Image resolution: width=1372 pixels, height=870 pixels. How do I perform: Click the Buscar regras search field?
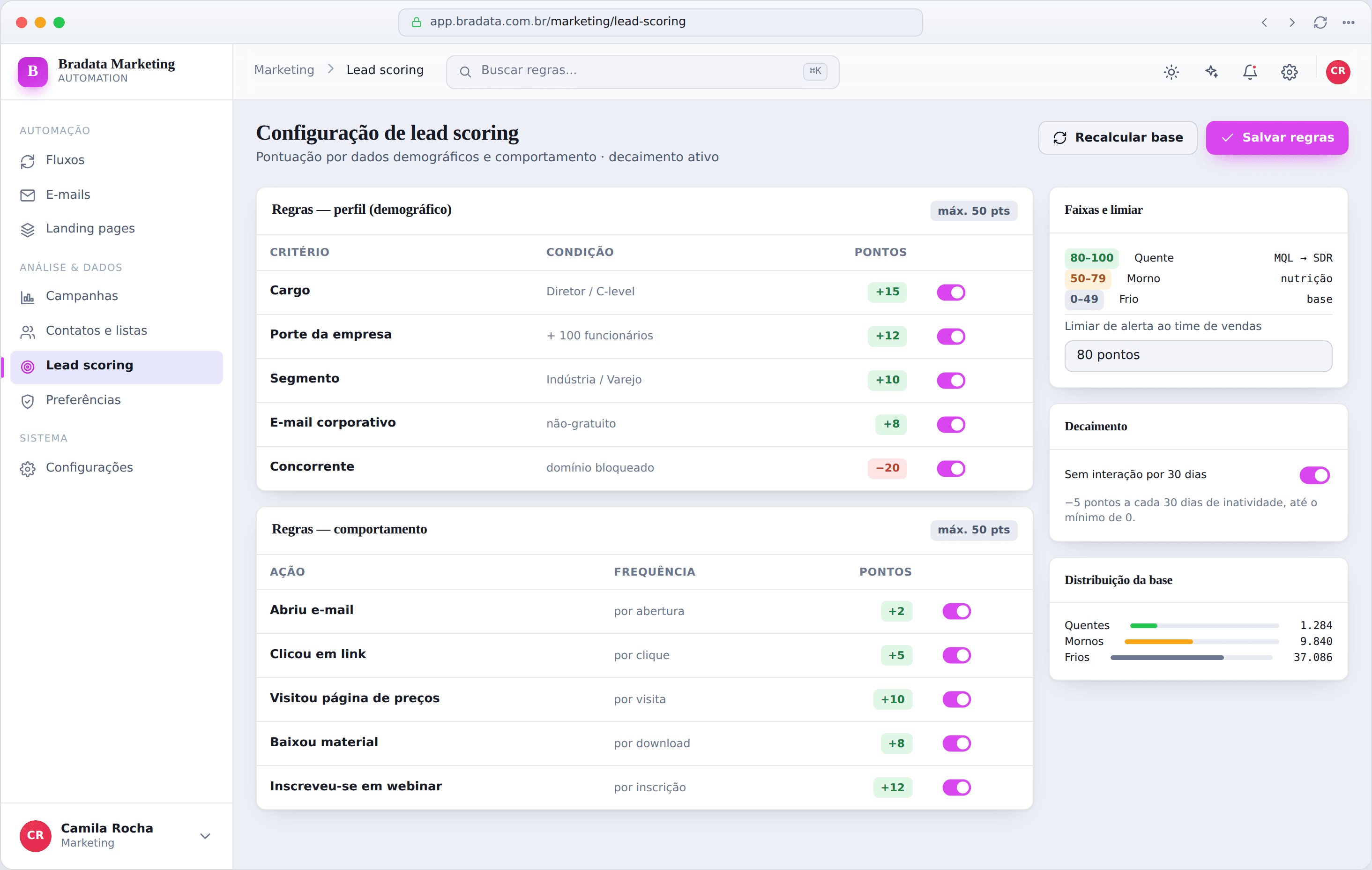[642, 72]
